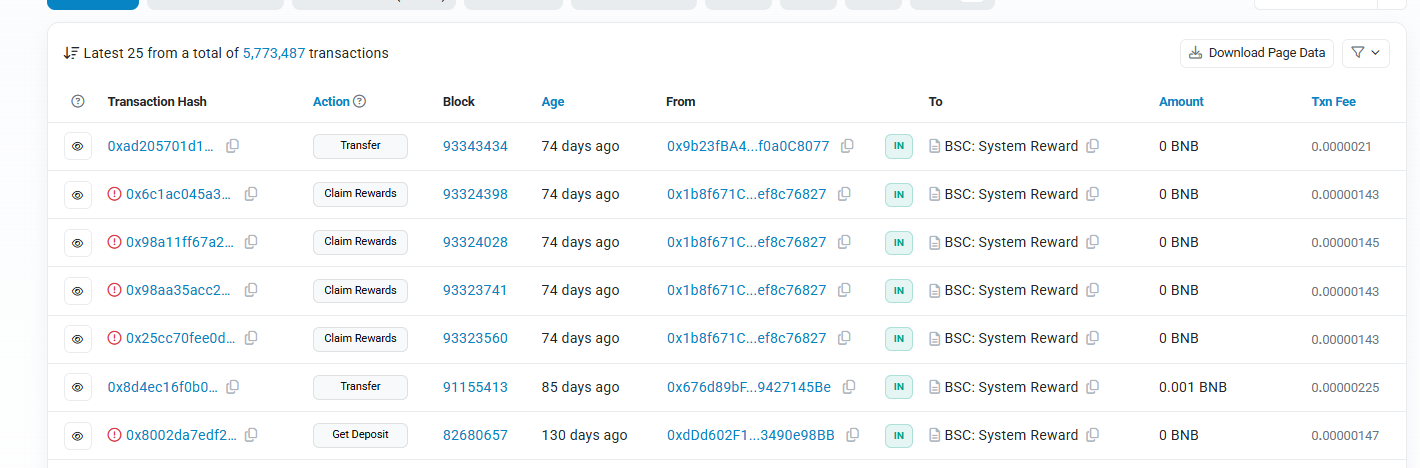Copy To address in block 91155413 row
The image size is (1420, 468).
click(x=1093, y=387)
